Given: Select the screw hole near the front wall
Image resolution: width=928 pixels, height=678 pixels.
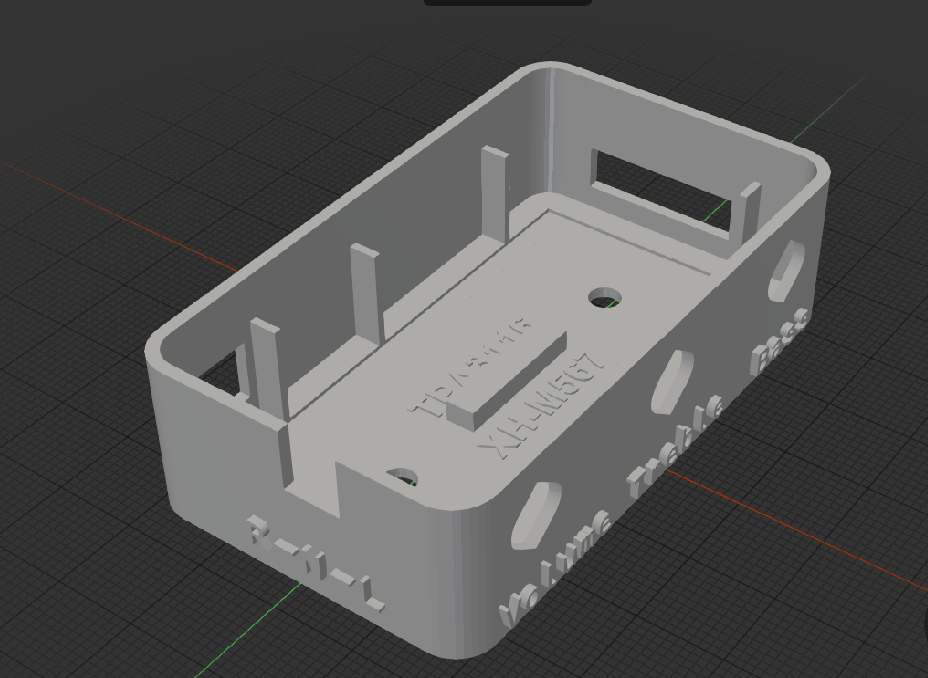Looking at the screenshot, I should tap(402, 477).
